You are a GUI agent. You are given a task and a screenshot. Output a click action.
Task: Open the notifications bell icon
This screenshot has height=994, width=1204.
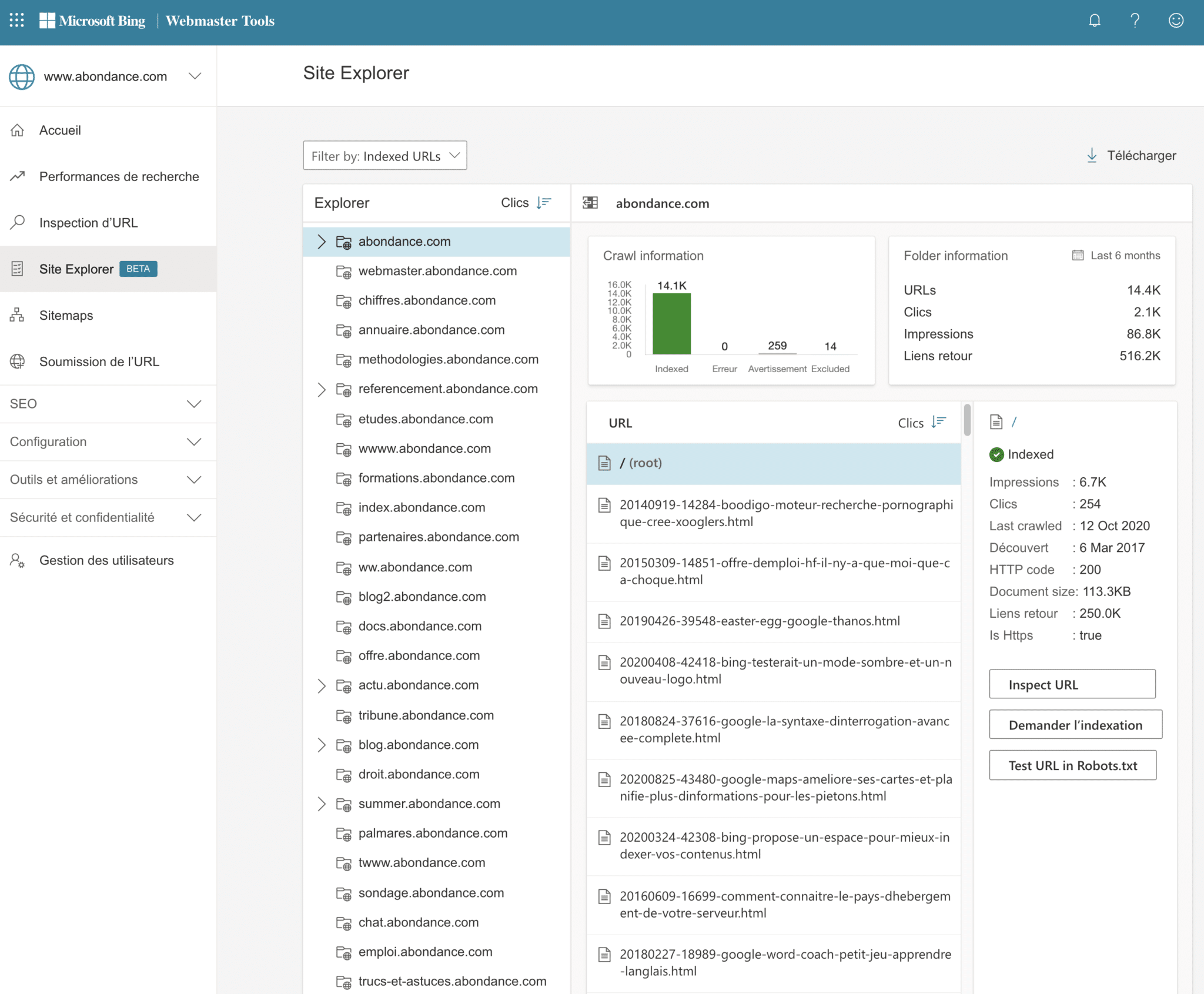(x=1095, y=21)
